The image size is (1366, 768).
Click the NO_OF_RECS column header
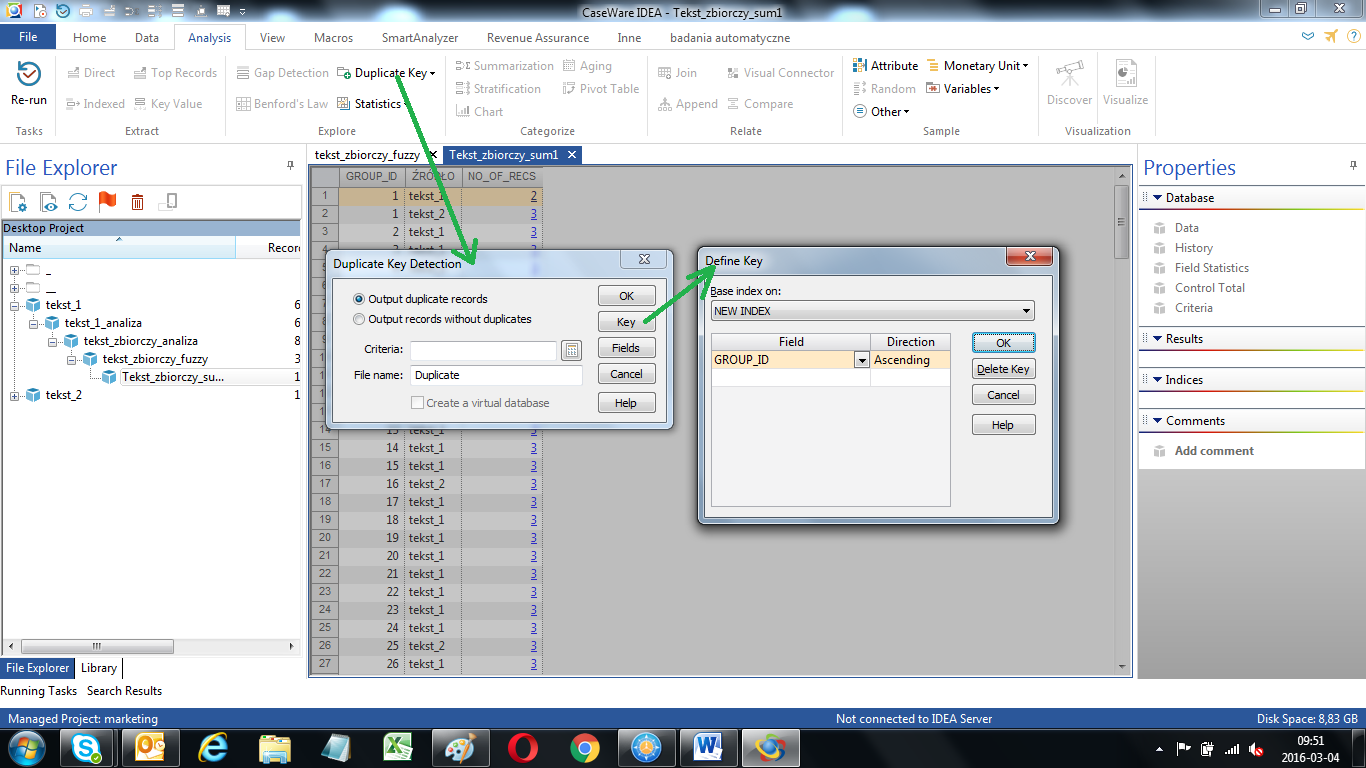502,176
